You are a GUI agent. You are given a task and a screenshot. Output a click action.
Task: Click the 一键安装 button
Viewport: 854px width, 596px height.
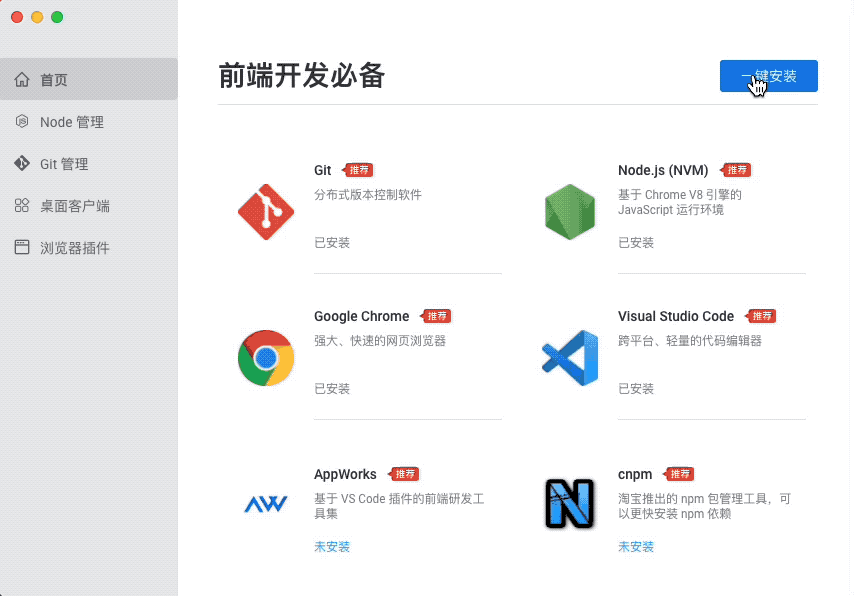pos(768,75)
